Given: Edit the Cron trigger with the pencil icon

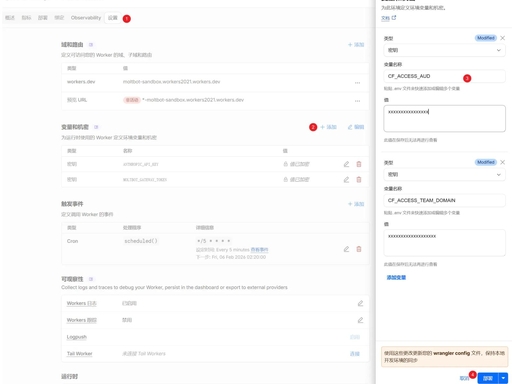Looking at the screenshot, I should [346, 249].
